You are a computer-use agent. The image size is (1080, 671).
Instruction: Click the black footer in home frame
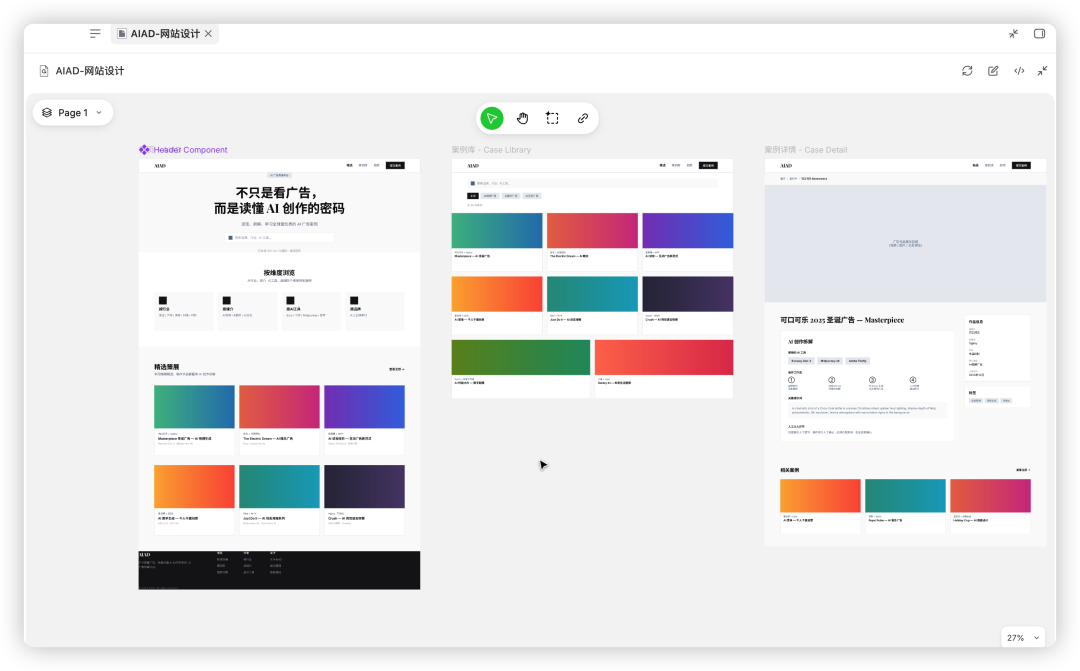(279, 570)
